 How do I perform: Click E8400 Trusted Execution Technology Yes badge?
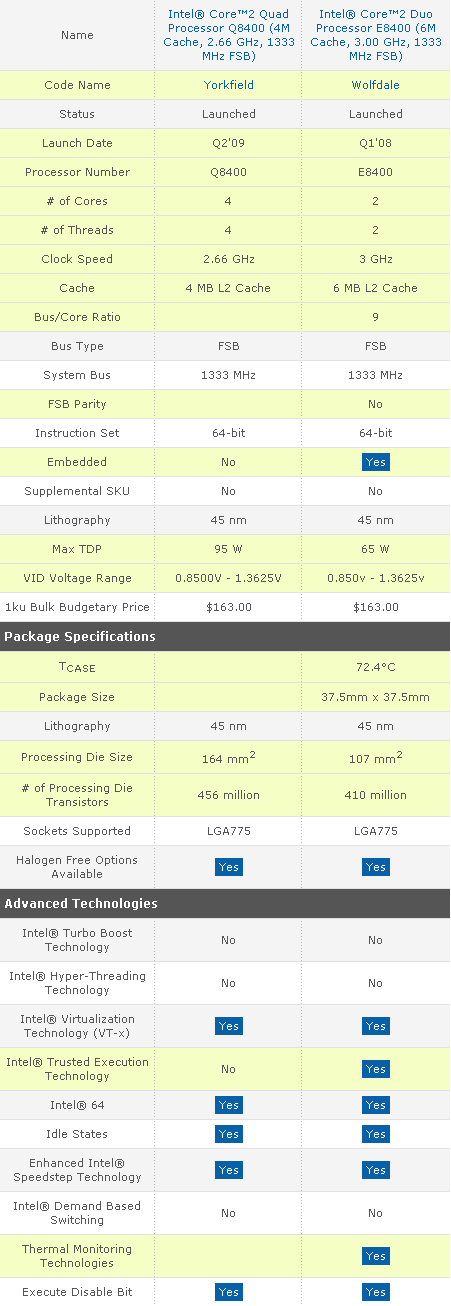coord(376,1069)
